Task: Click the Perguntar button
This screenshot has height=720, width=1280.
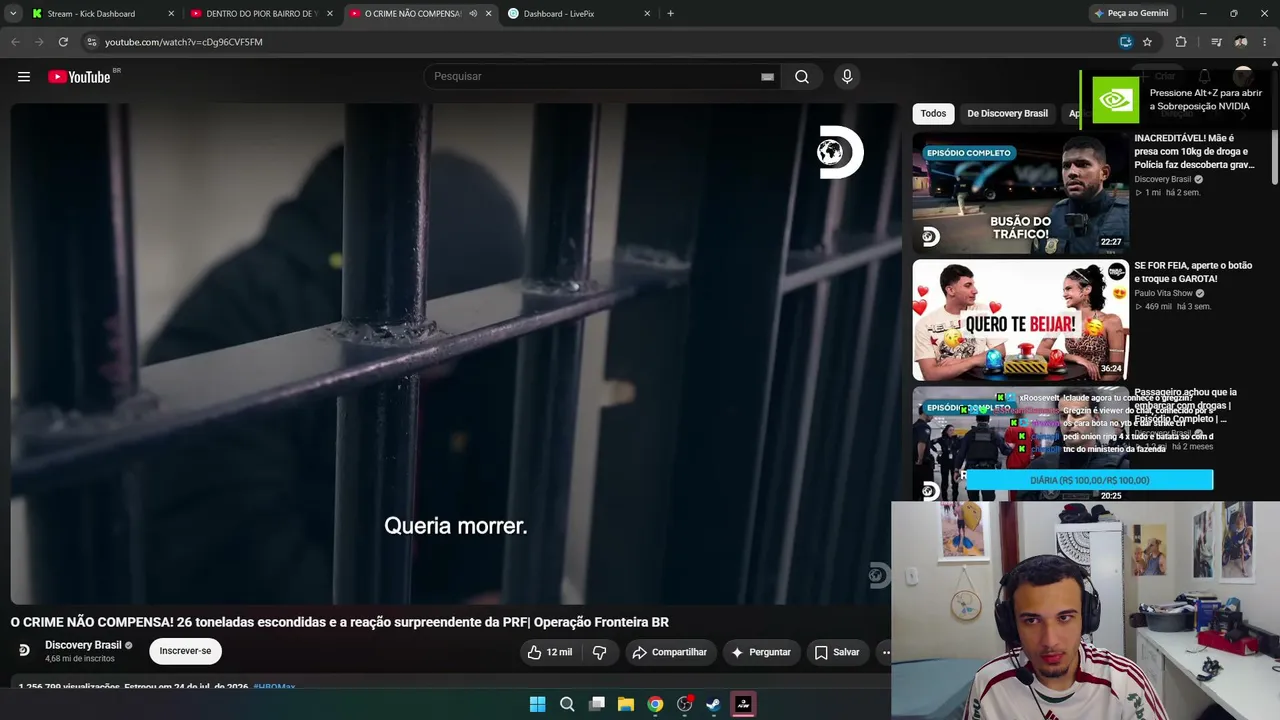Action: tap(761, 652)
